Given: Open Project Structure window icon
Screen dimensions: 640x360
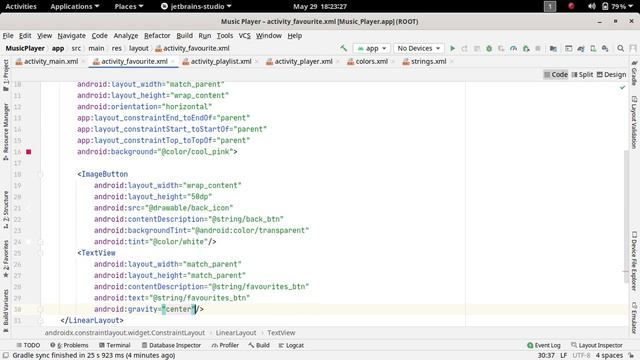Looking at the screenshot, I should pos(553,48).
